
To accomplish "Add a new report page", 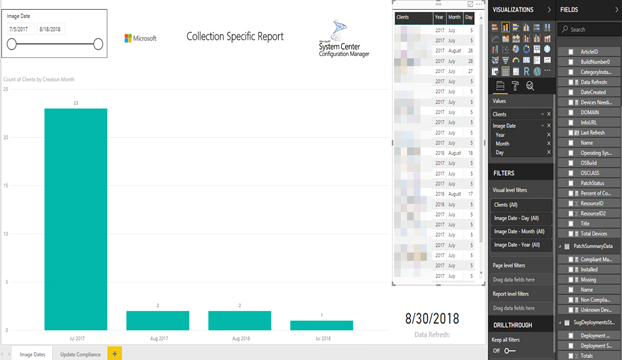I will tap(115, 354).
